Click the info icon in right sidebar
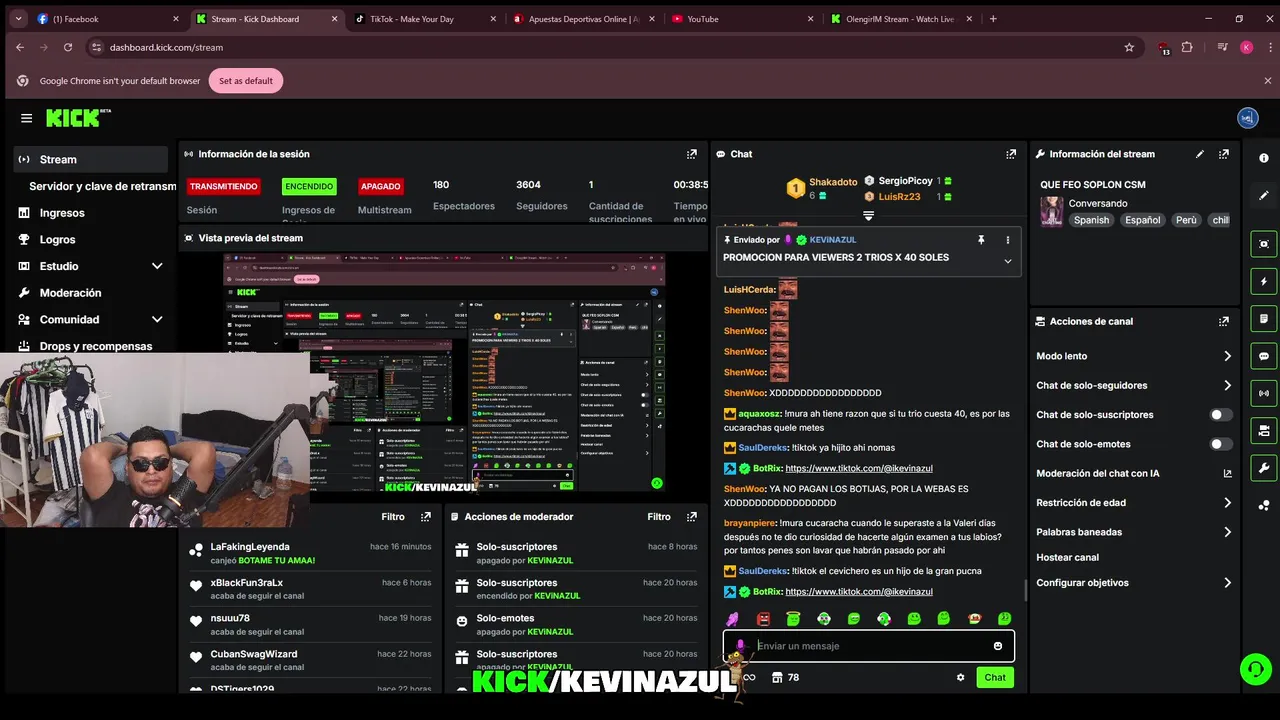Viewport: 1280px width, 720px height. point(1264,158)
